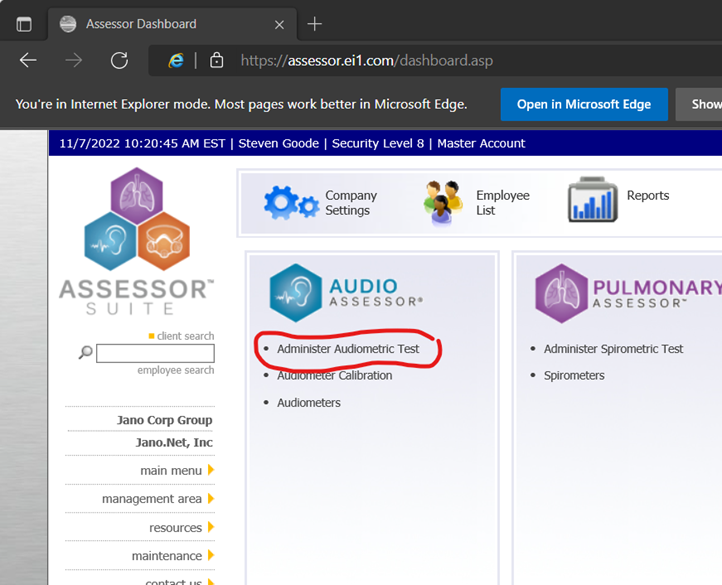Click the Internet Explorer mode icon
The height and width of the screenshot is (585, 722).
point(176,60)
